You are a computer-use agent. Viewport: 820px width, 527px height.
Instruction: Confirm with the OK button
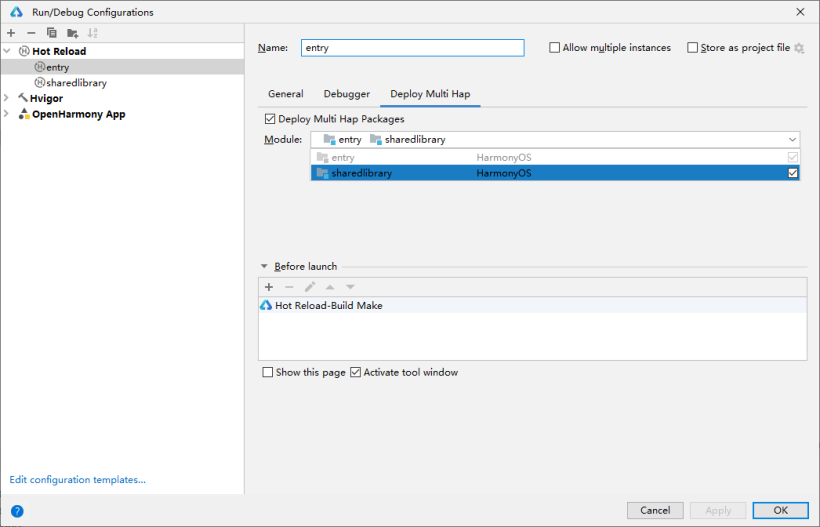point(781,510)
